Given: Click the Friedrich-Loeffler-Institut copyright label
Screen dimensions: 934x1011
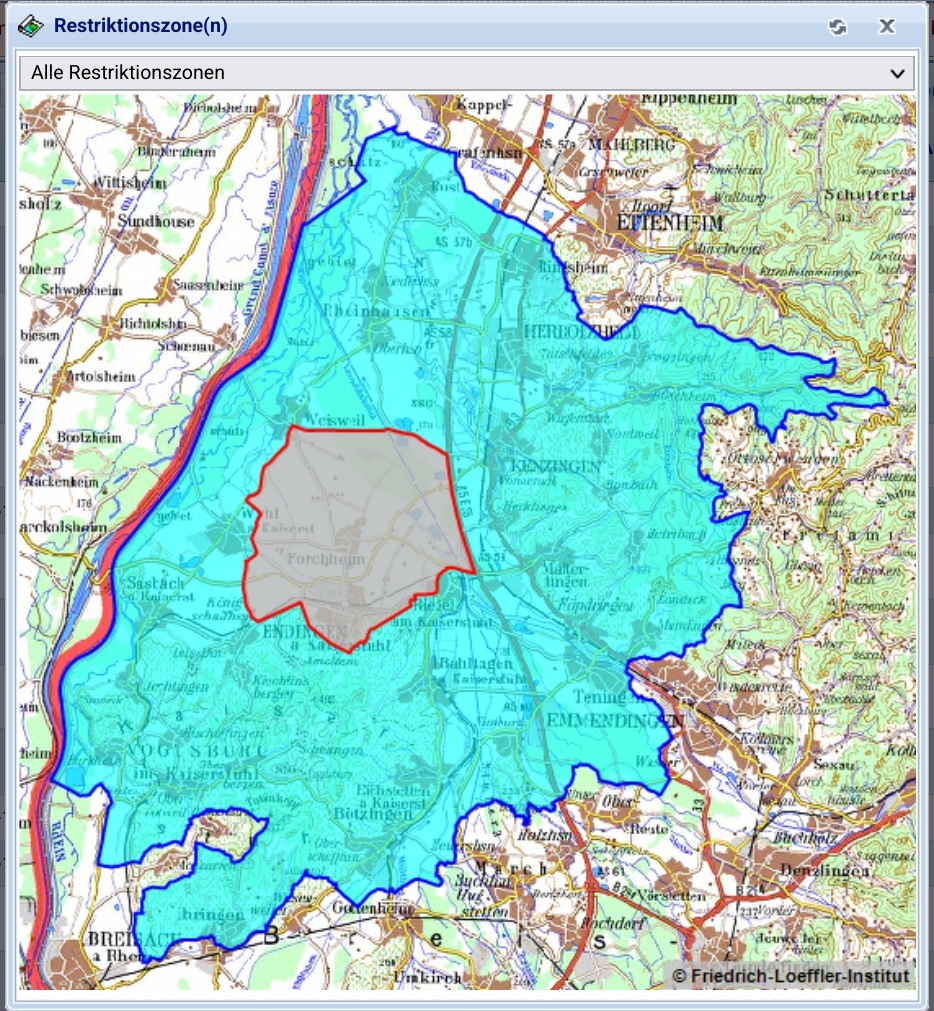Looking at the screenshot, I should click(x=790, y=975).
